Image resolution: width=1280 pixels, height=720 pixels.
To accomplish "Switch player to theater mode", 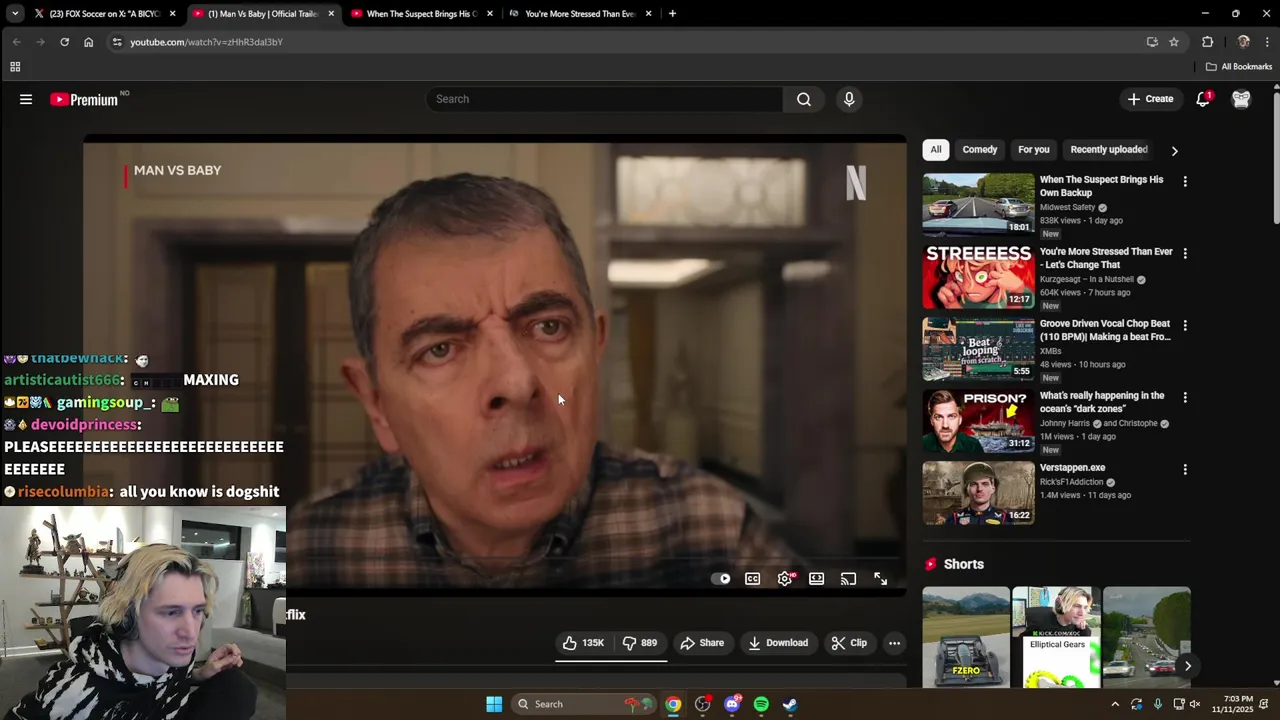I will pyautogui.click(x=817, y=578).
